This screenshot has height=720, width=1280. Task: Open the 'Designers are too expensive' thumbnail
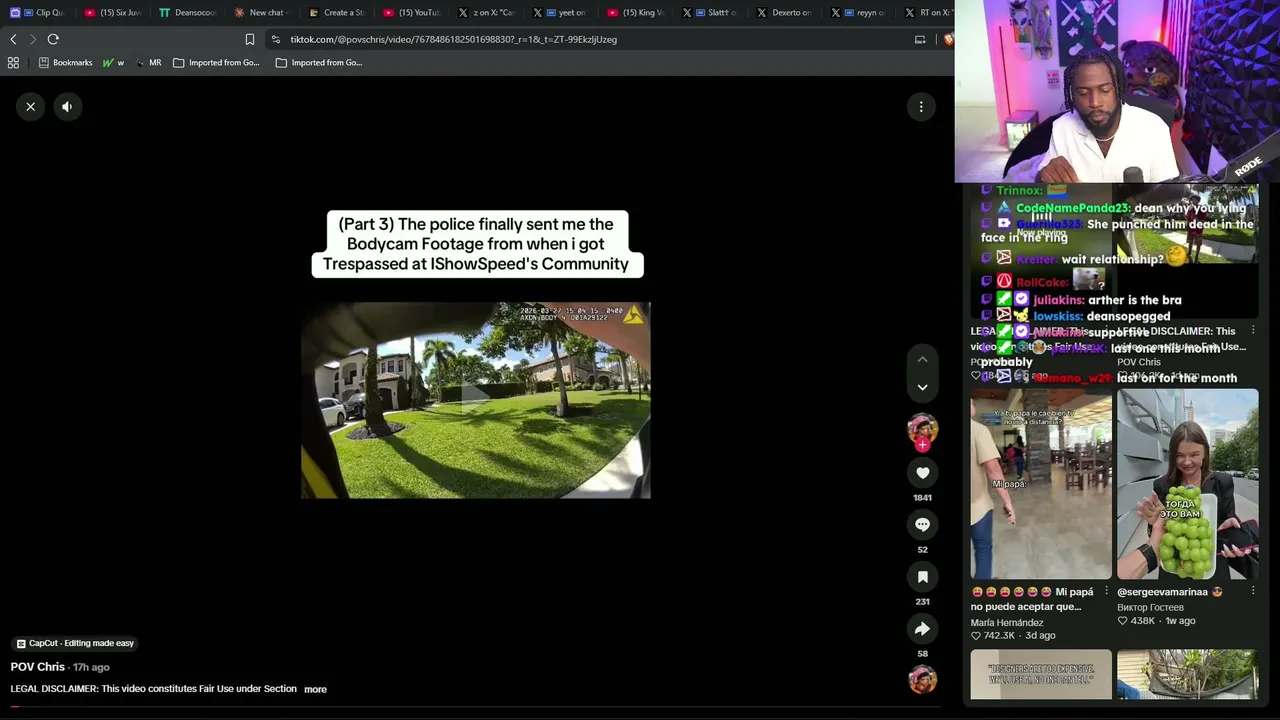coord(1041,675)
